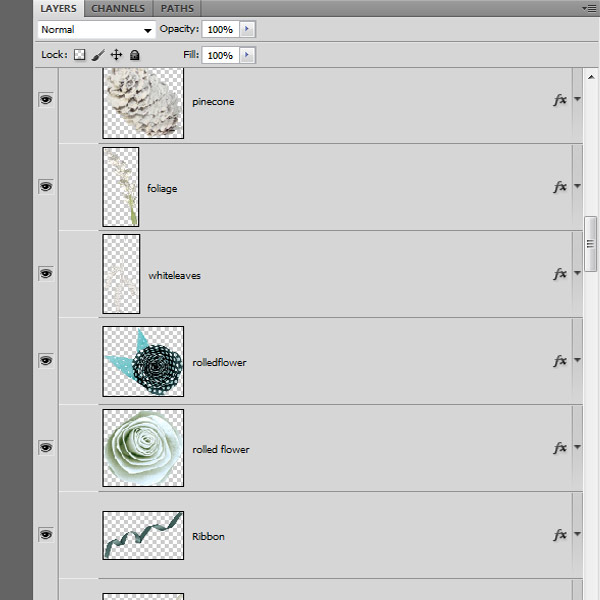600x600 pixels.
Task: Toggle lock all padlock icon
Action: (x=134, y=55)
